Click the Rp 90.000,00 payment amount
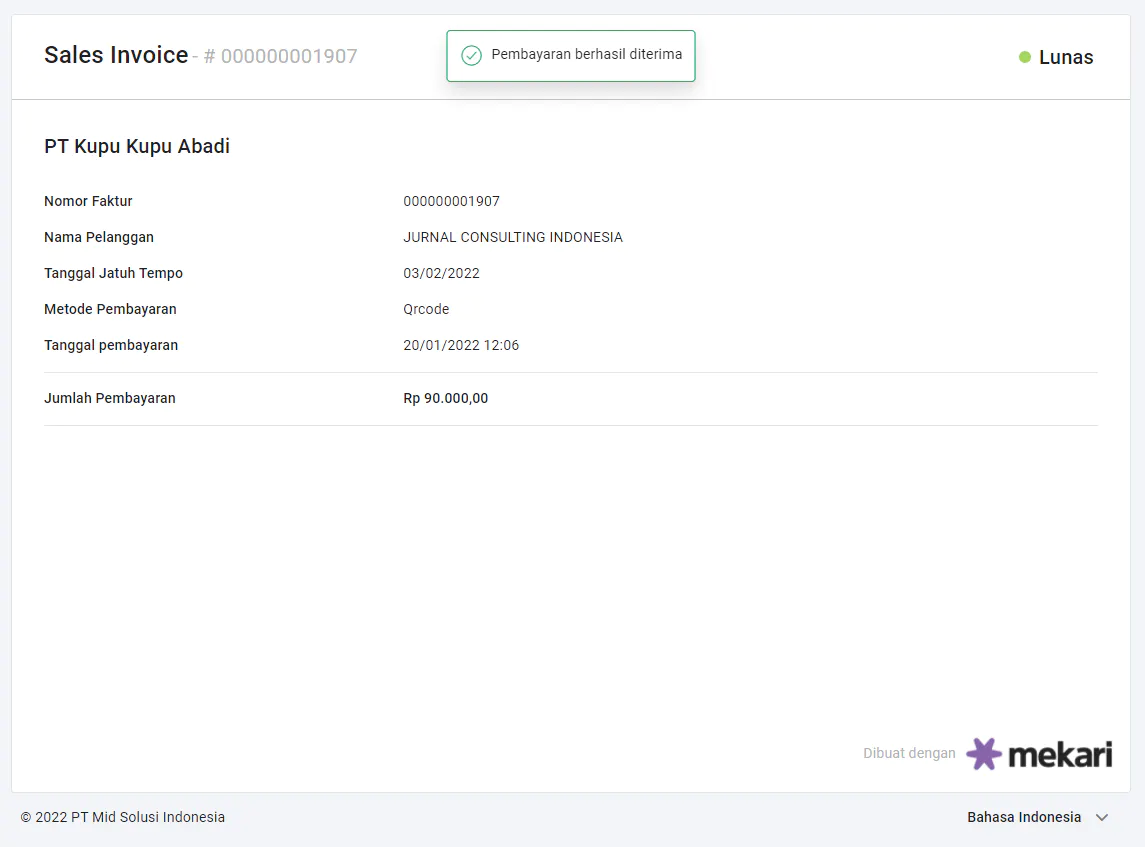Viewport: 1145px width, 847px height. 446,398
